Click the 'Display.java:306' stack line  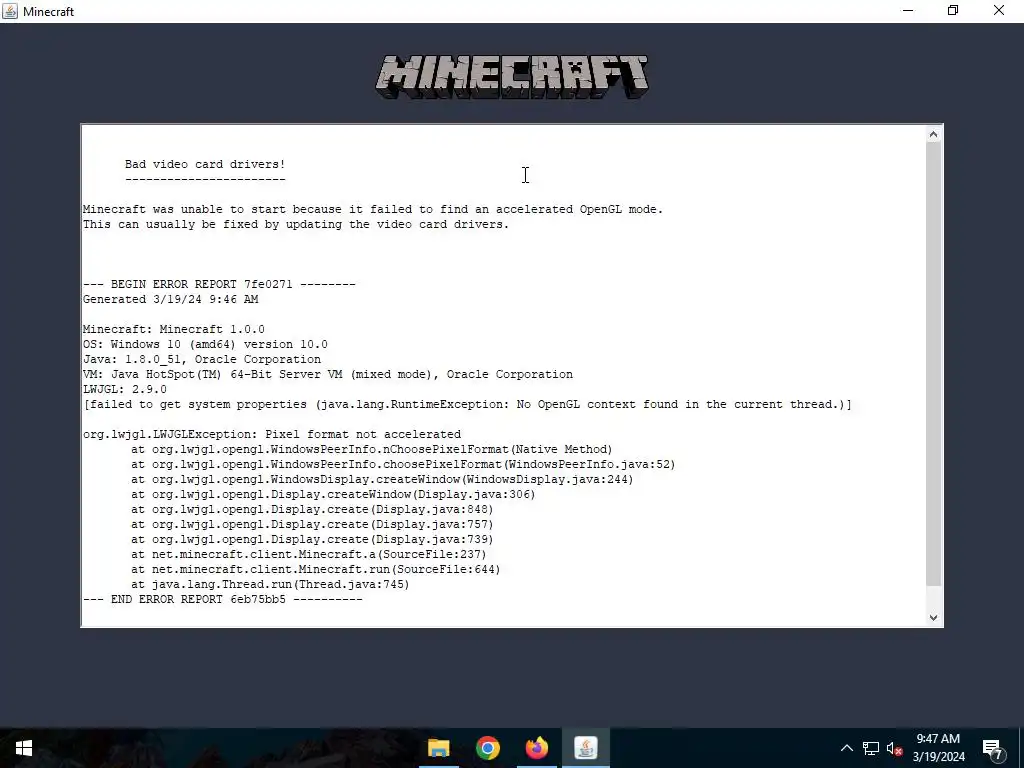point(333,494)
